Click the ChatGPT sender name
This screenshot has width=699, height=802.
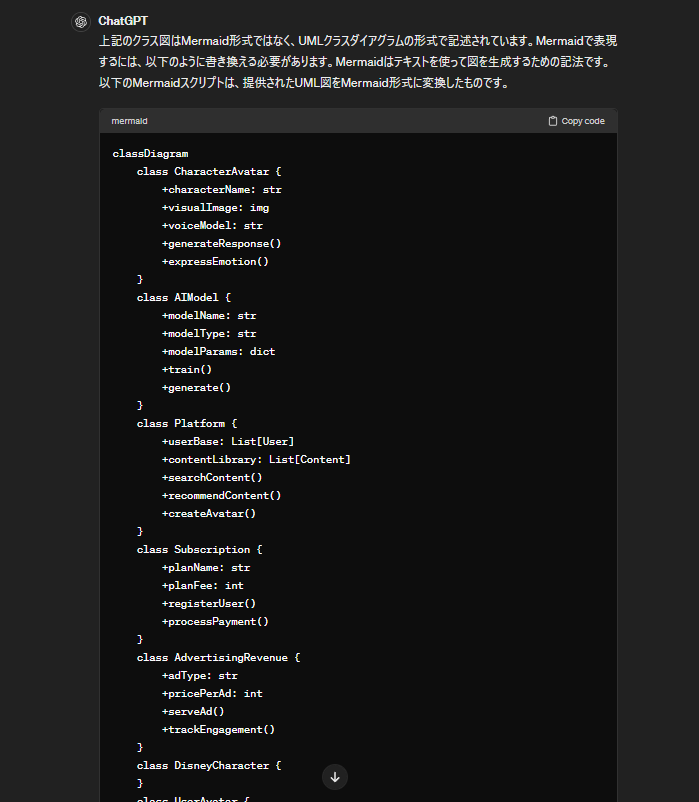tap(123, 21)
